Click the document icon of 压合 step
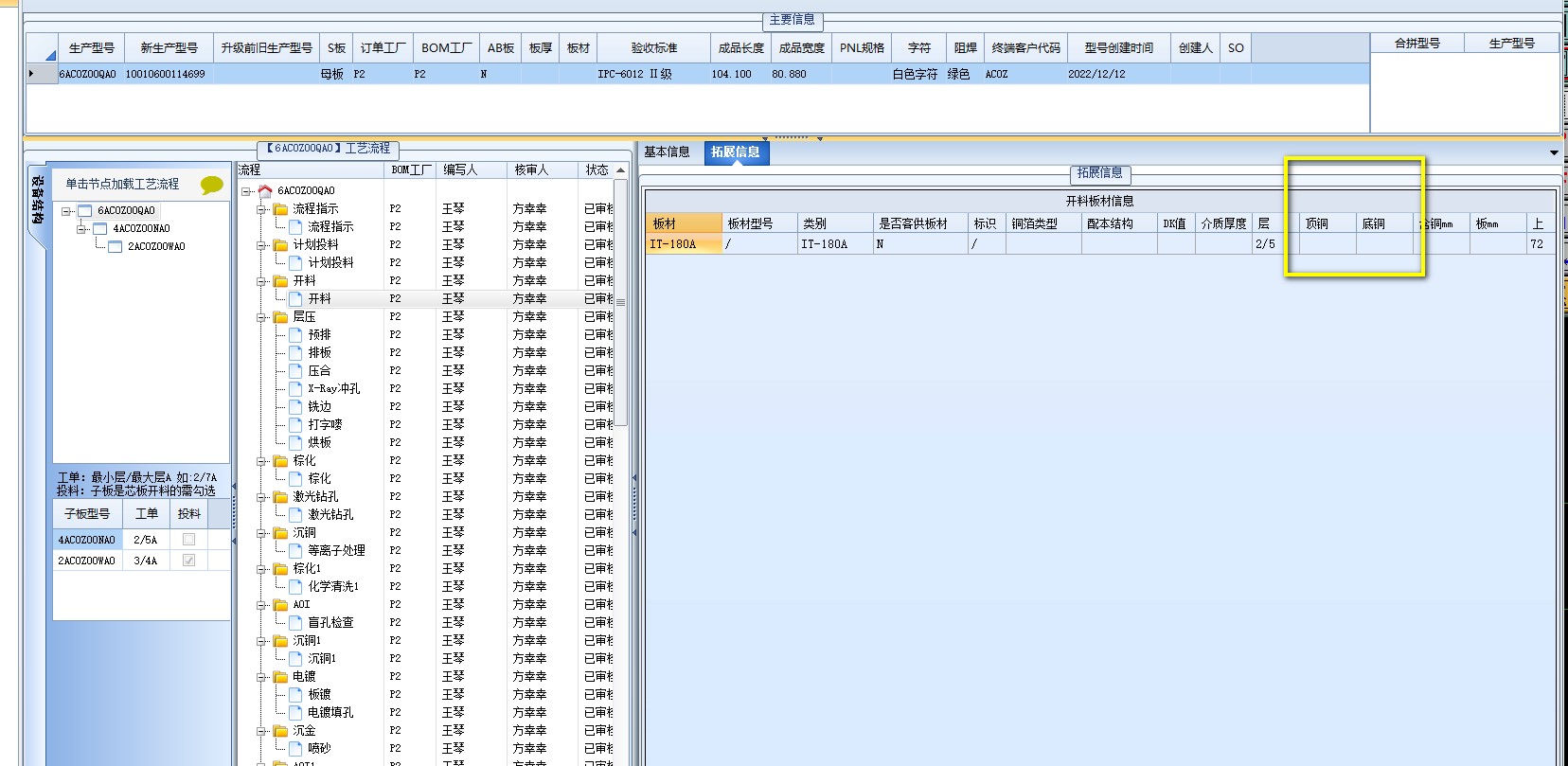Screen dimensions: 1568x766 (x=295, y=370)
